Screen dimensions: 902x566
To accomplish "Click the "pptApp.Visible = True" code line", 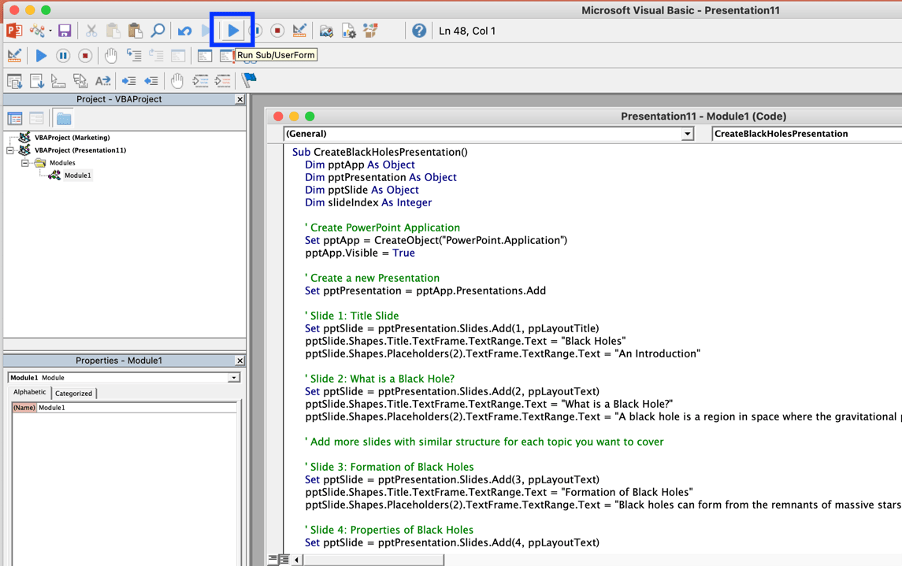I will click(360, 253).
